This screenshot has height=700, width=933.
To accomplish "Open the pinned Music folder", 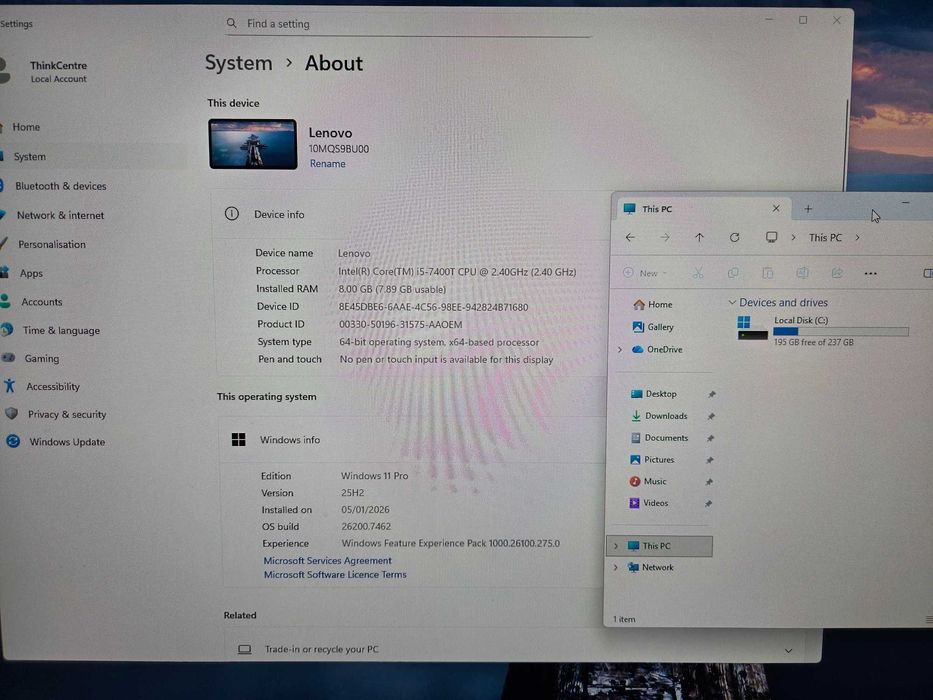I will [x=647, y=482].
